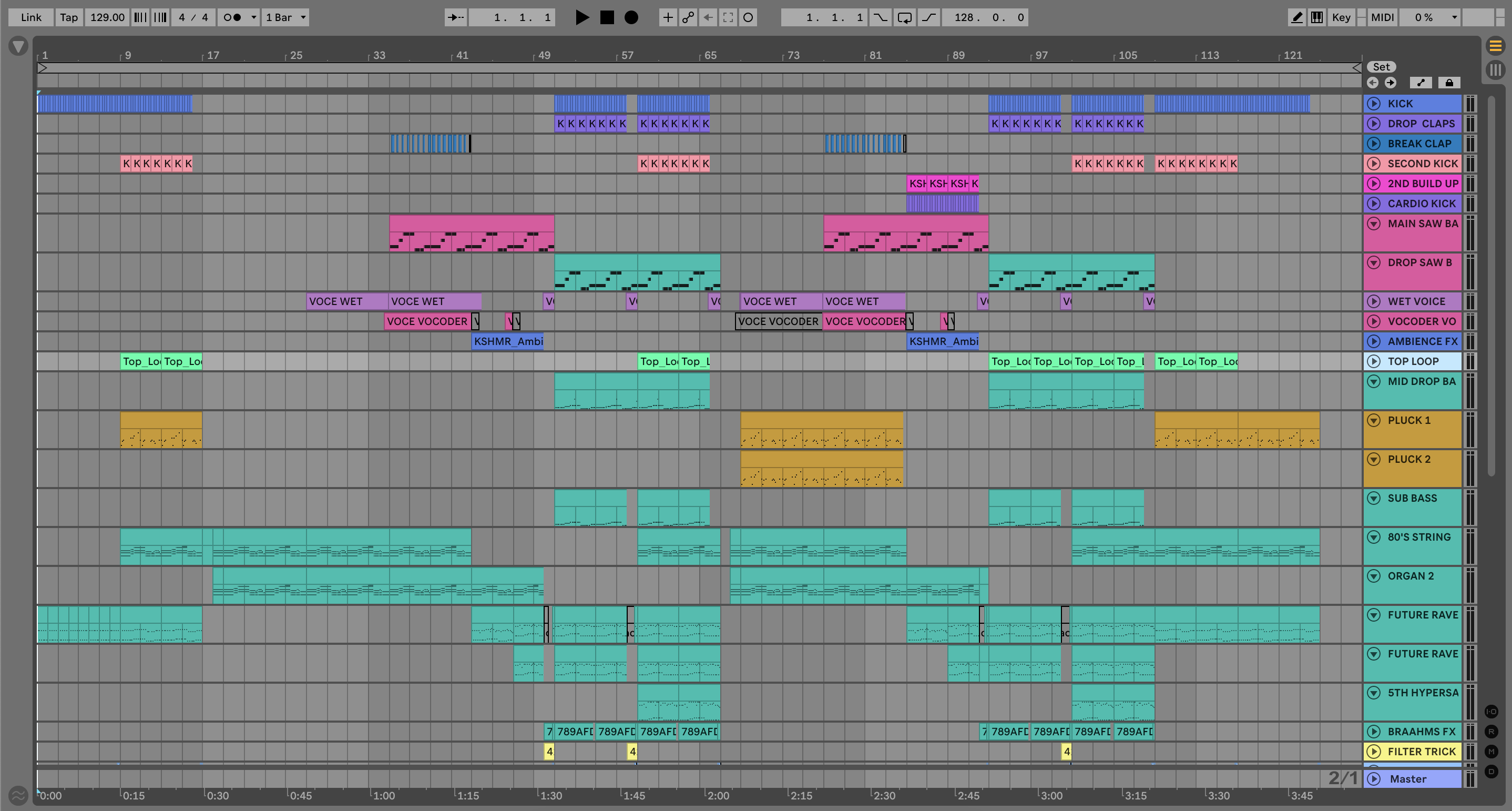Click the 4 / 4 time signature field
The width and height of the screenshot is (1512, 811).
click(193, 17)
